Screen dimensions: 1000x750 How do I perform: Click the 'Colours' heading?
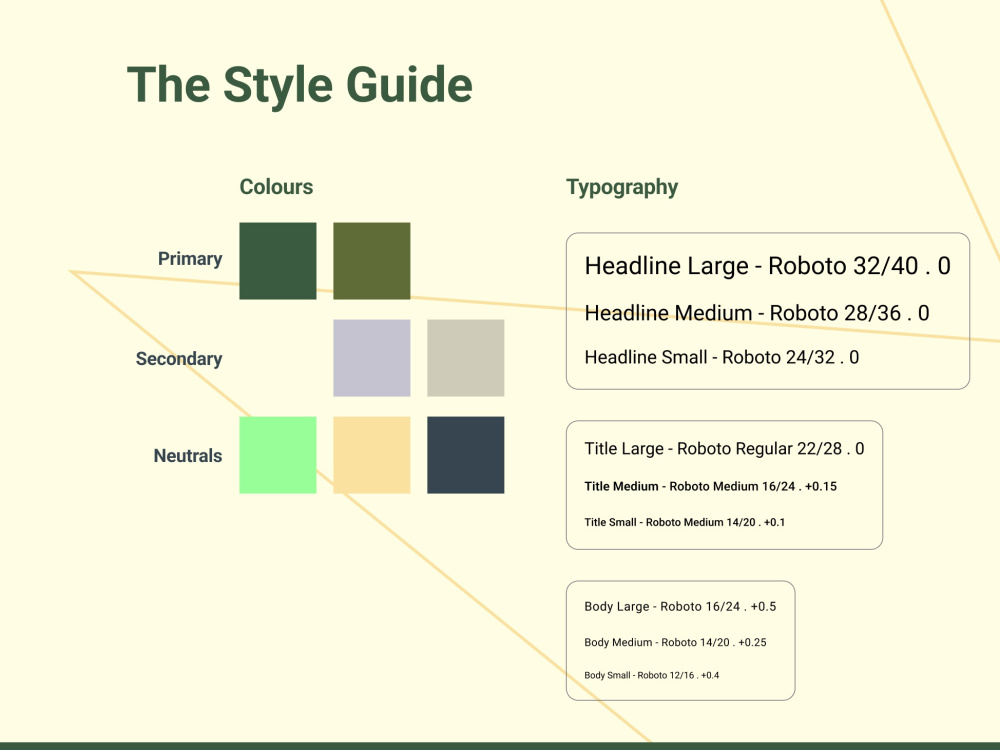pos(276,187)
